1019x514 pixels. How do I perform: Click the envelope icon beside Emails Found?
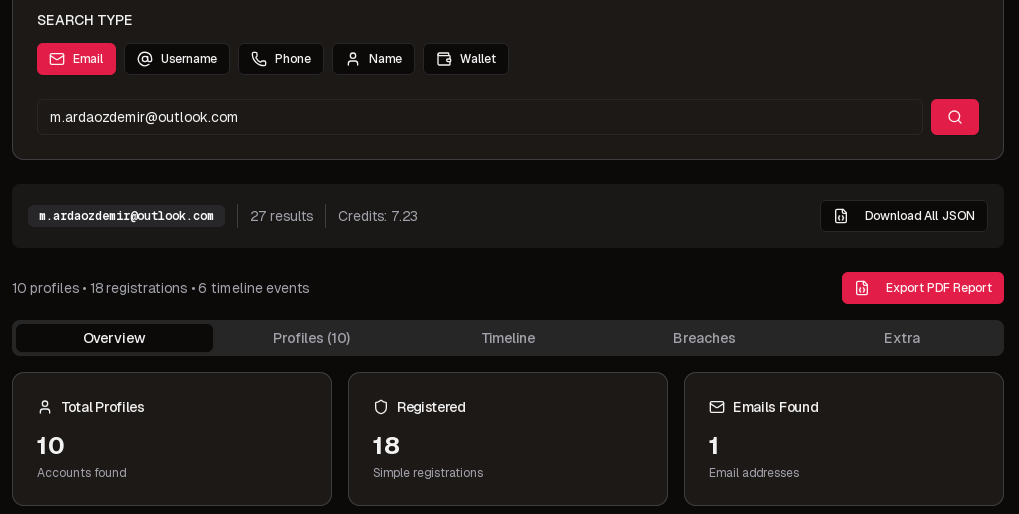coord(717,407)
